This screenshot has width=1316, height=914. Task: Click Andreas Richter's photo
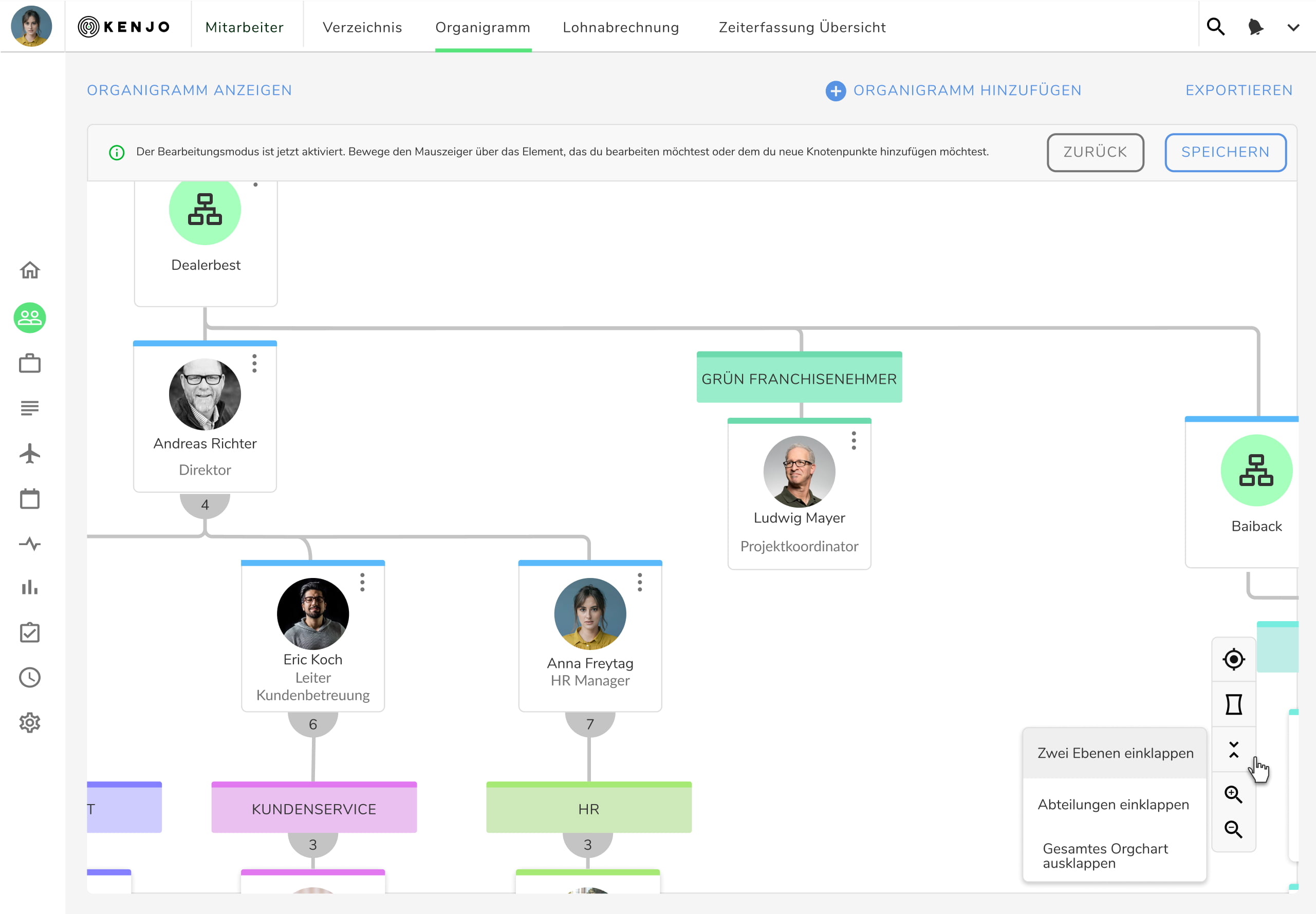point(205,395)
